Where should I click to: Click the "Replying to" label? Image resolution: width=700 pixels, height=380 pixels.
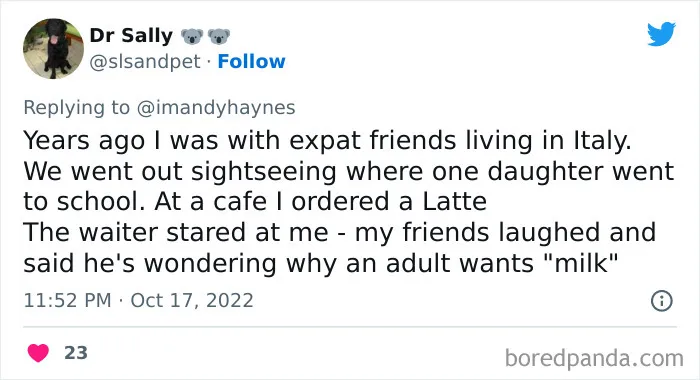point(77,108)
